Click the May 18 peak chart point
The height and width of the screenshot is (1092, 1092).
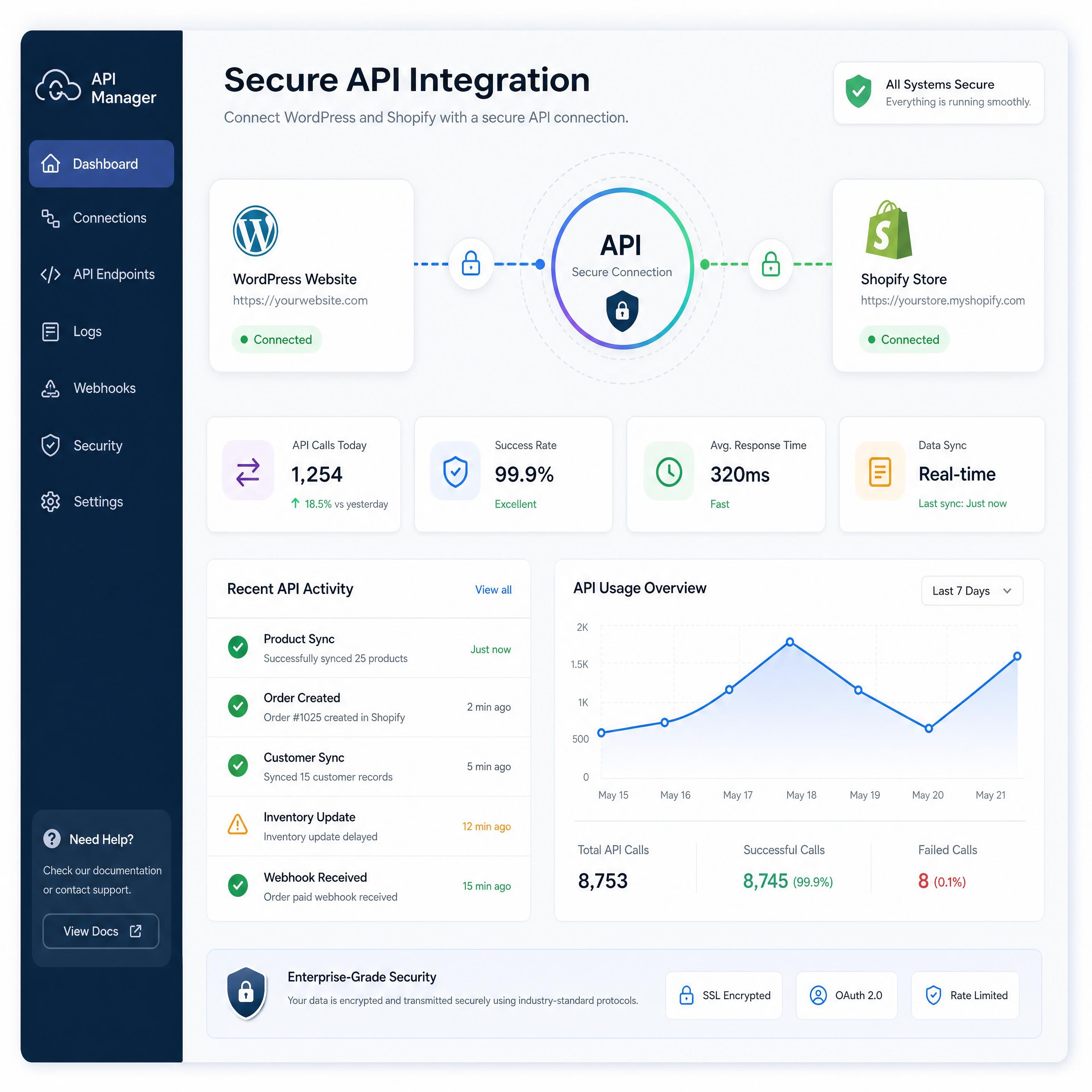790,642
